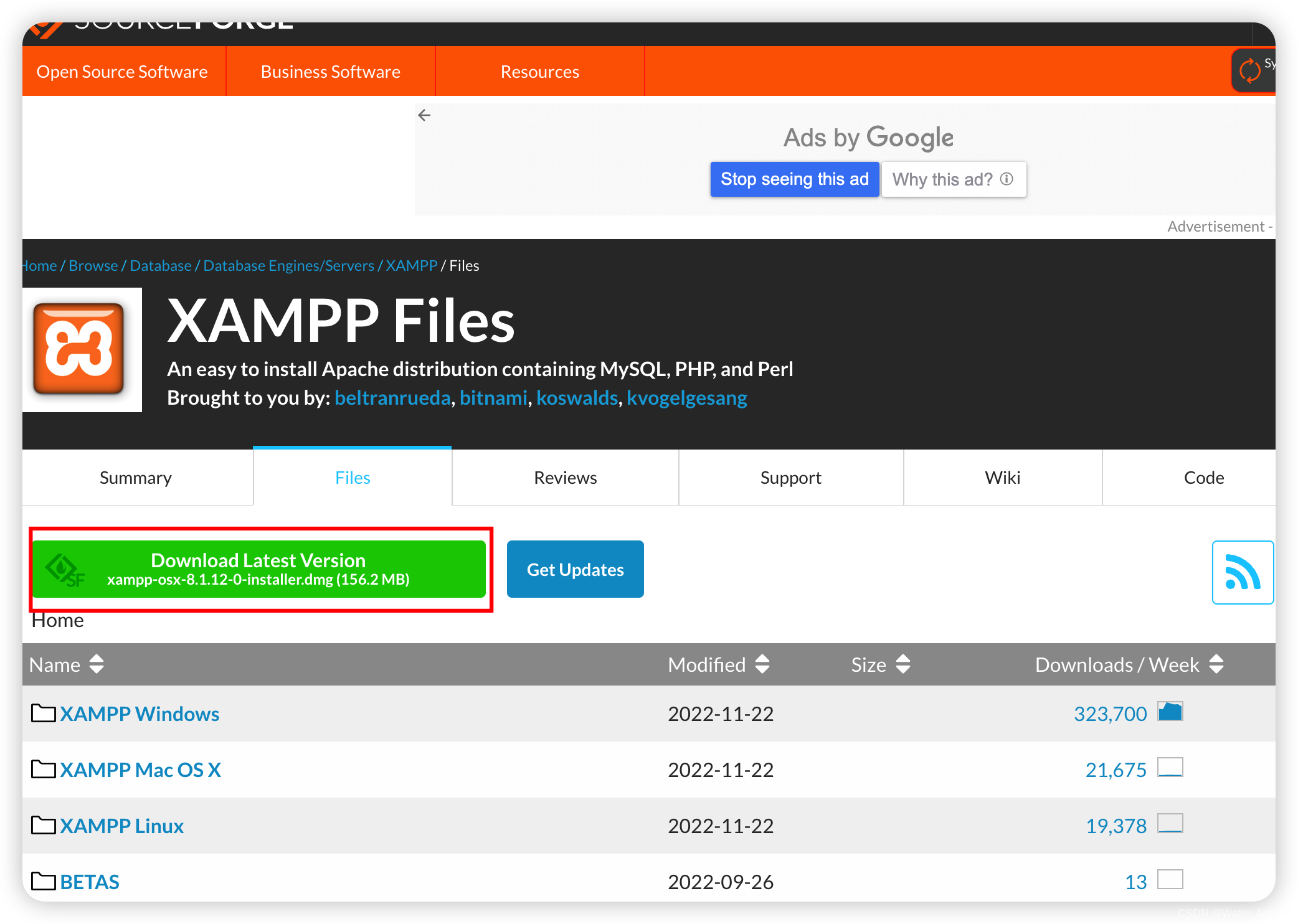Switch to the Reviews tab
Image resolution: width=1298 pixels, height=924 pixels.
pos(564,478)
